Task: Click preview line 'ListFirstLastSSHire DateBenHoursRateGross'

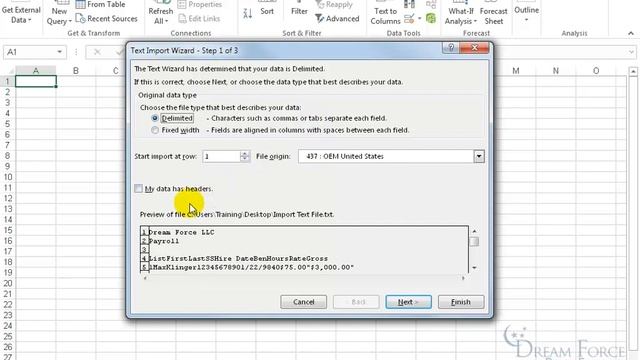Action: [238, 259]
